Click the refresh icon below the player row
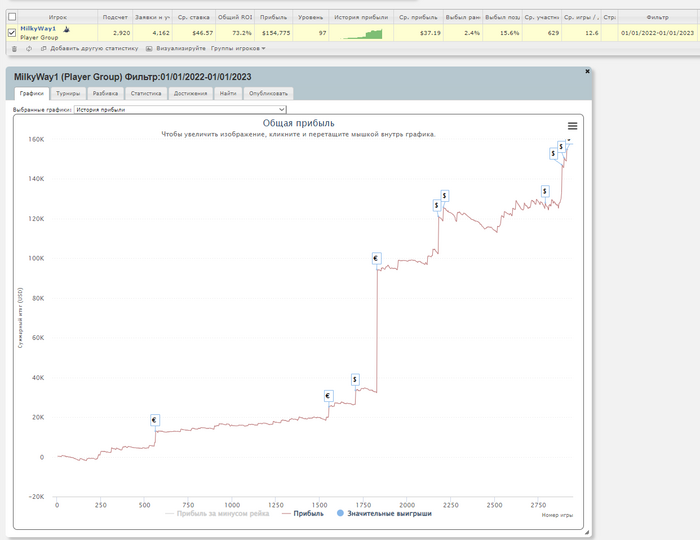700x540 pixels. click(29, 49)
